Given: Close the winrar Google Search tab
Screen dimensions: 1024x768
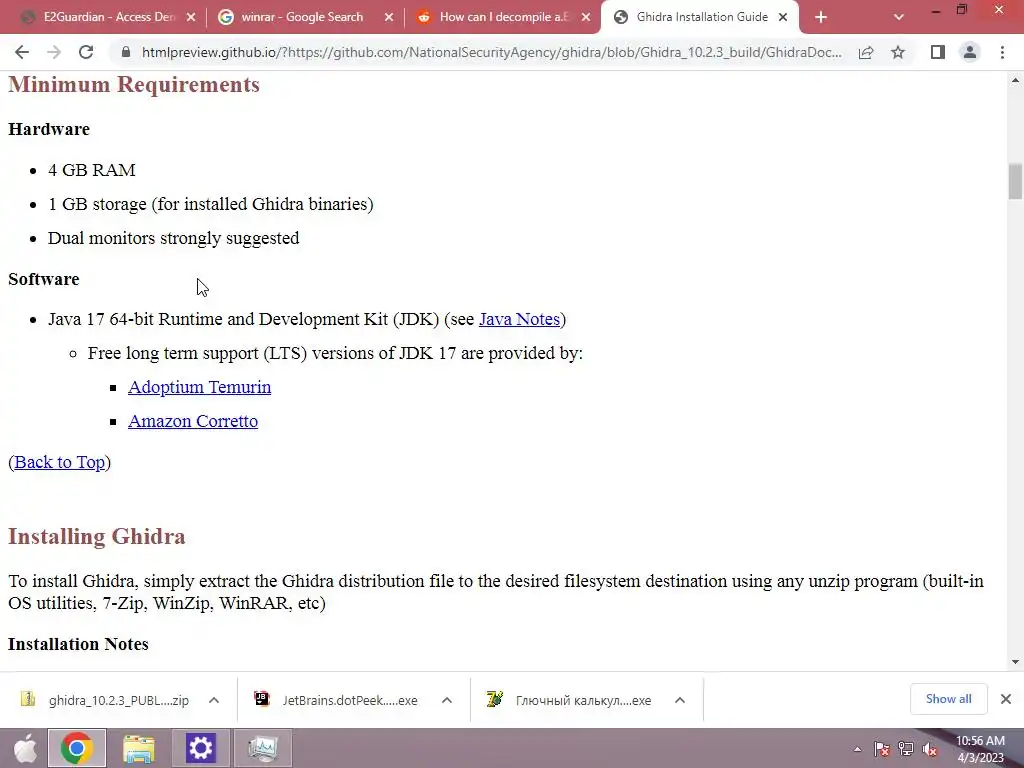Looking at the screenshot, I should click(x=389, y=18).
